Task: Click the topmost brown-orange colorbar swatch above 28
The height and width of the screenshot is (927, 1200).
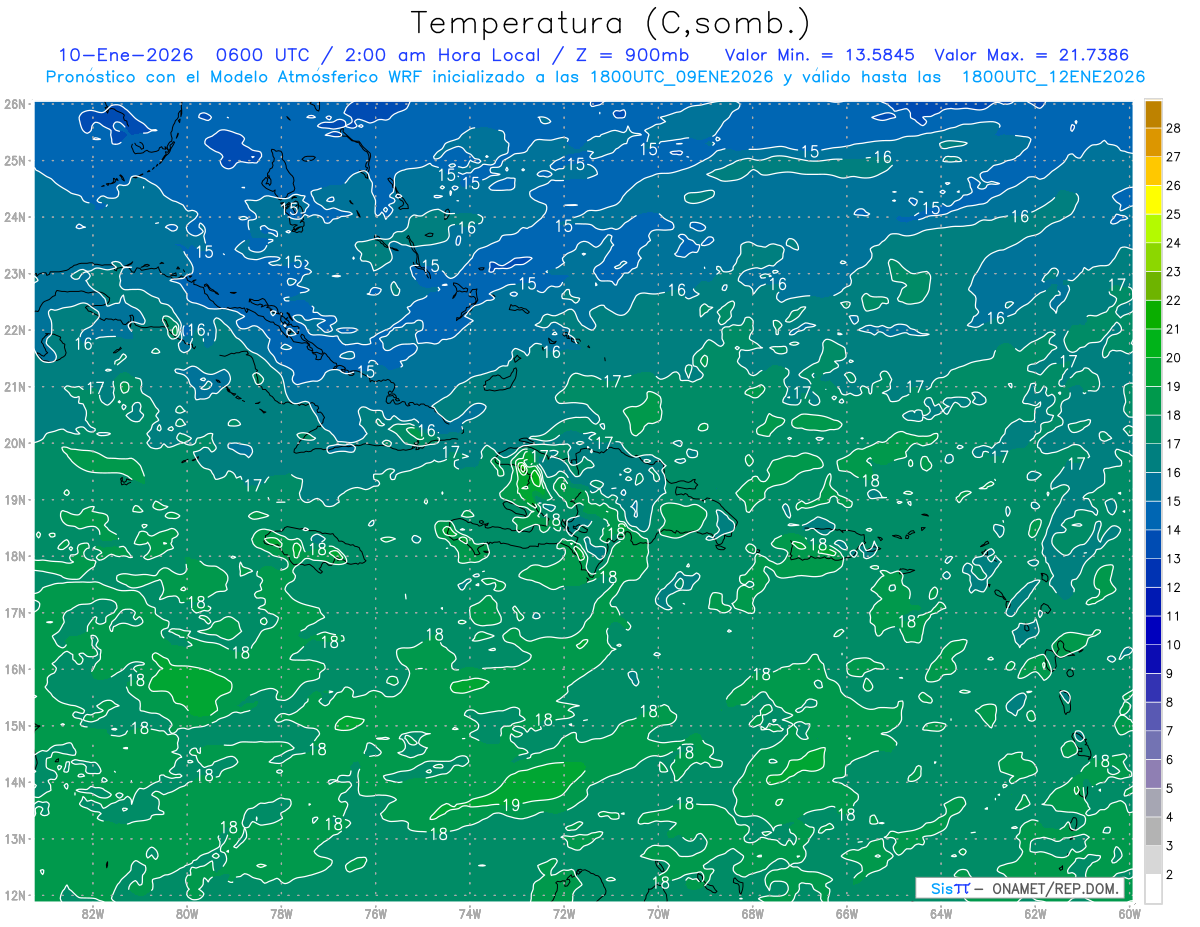Action: (1154, 114)
